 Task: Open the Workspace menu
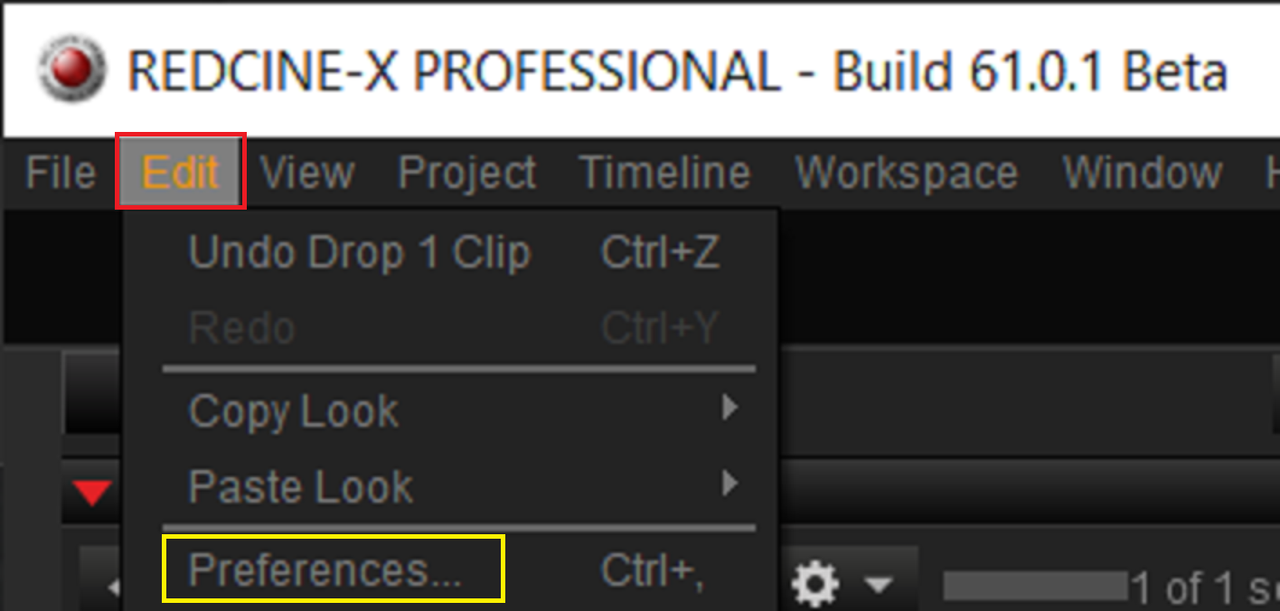click(906, 173)
